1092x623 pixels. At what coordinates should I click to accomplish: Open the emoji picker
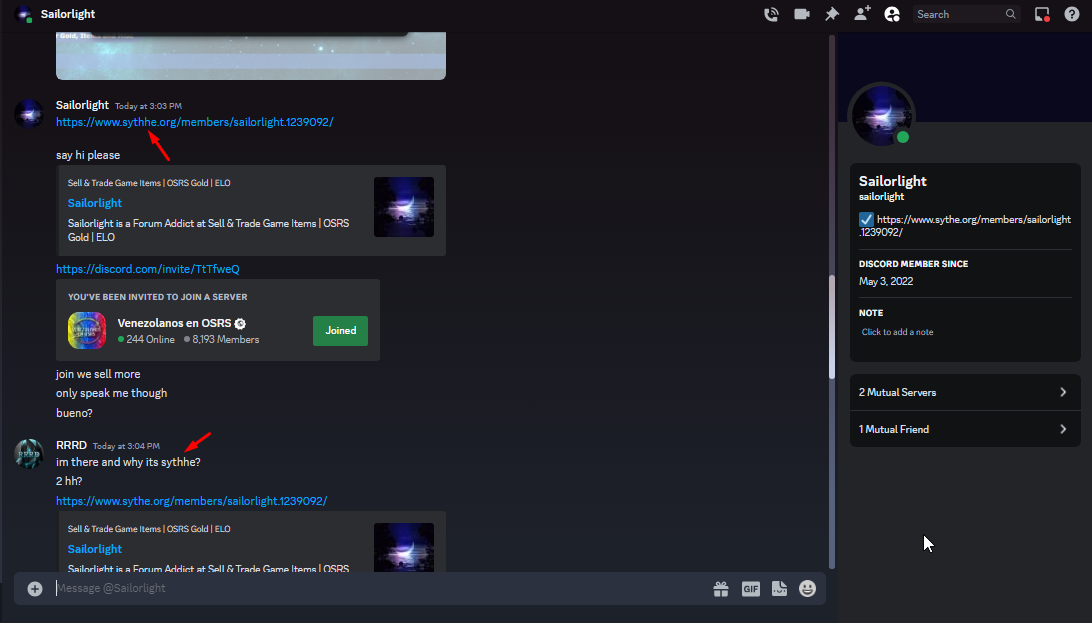tap(807, 589)
